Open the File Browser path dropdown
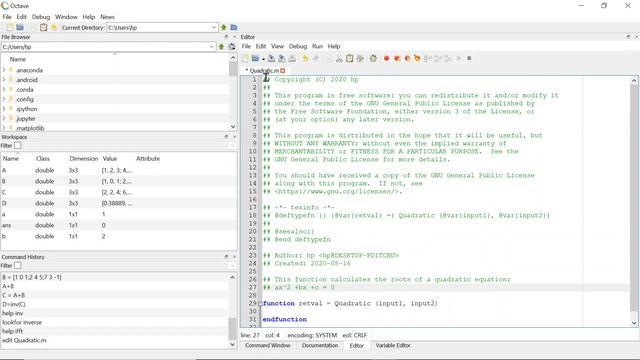640x360 pixels. [x=211, y=47]
